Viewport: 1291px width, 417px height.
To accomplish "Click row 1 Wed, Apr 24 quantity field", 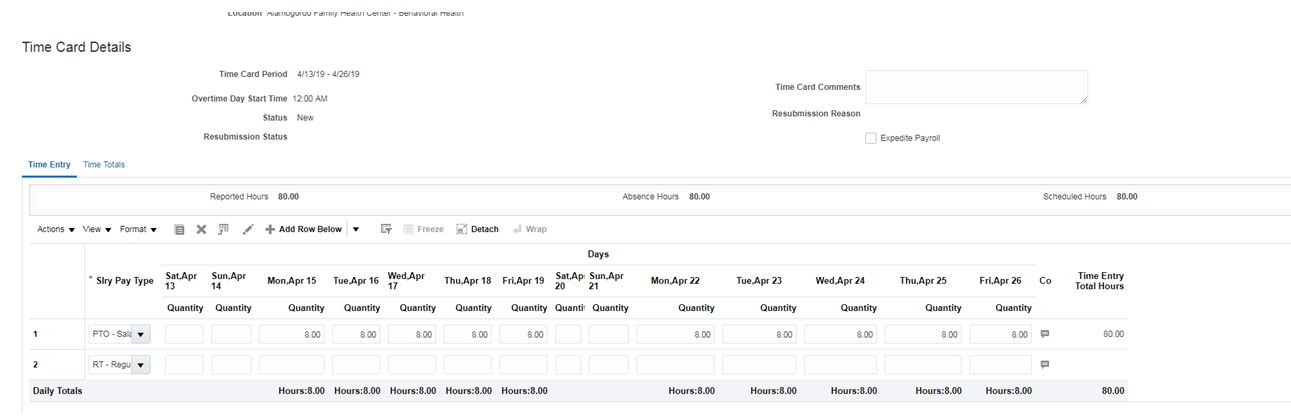I will pos(840,334).
